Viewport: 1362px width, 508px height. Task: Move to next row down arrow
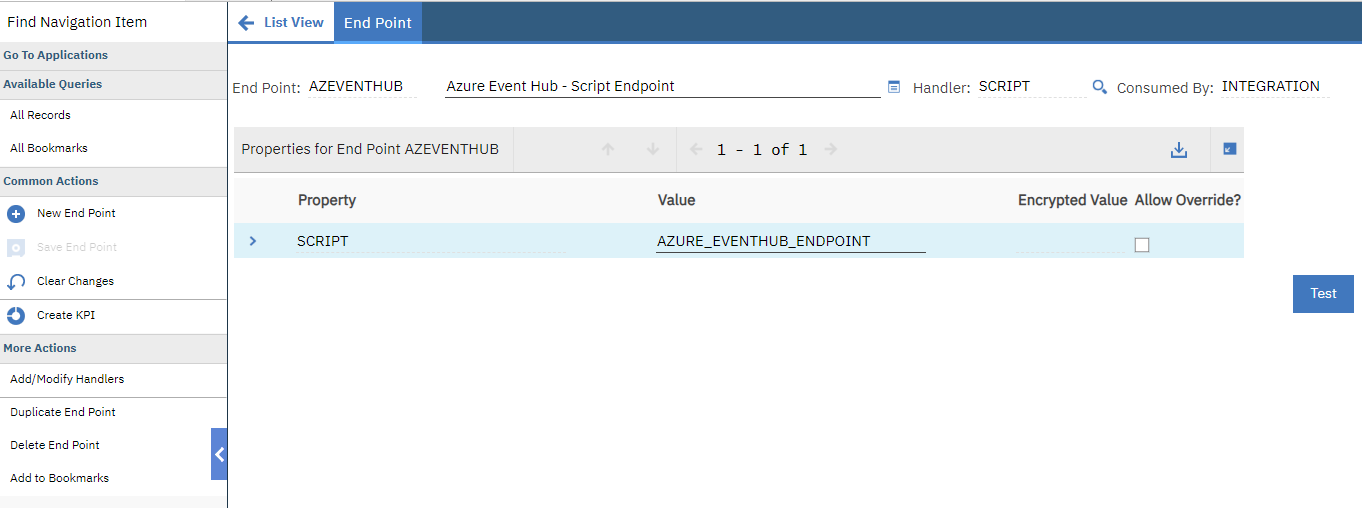click(653, 149)
